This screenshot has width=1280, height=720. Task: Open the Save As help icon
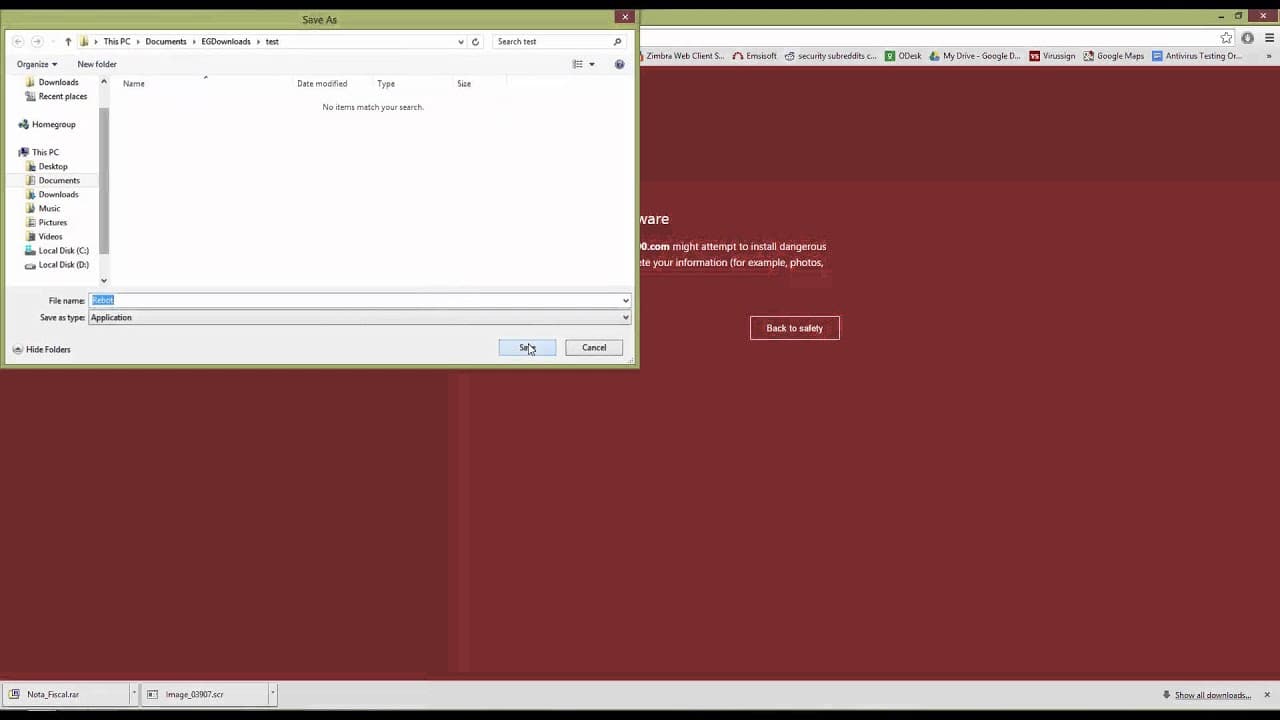point(619,64)
